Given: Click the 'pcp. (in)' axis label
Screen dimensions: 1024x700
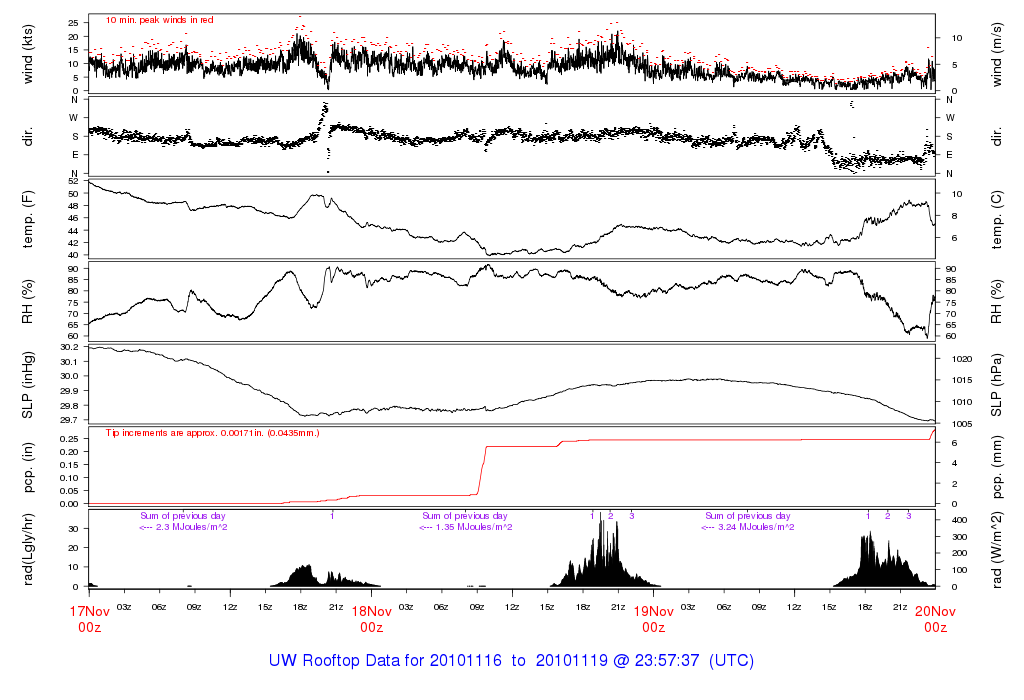Looking at the screenshot, I should pos(27,468).
